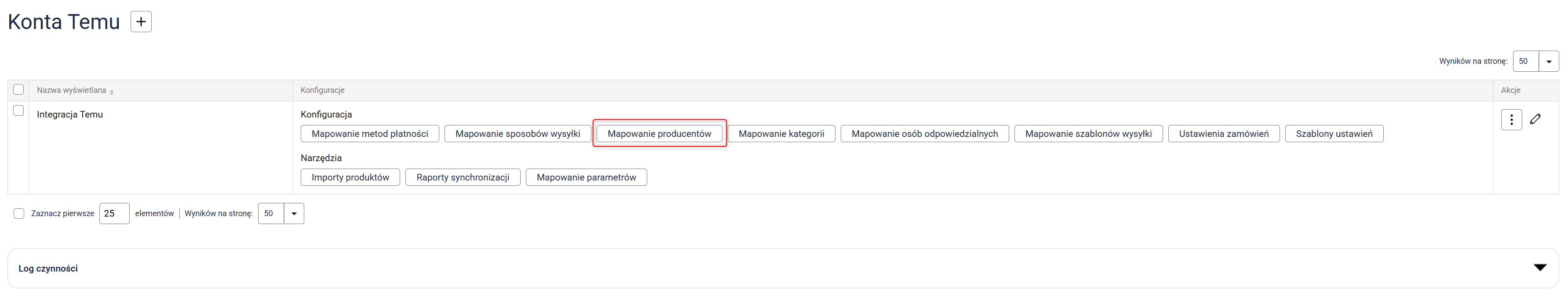Viewport: 1568px width, 298px height.
Task: Click the plus icon to add Temu account
Action: pos(141,22)
